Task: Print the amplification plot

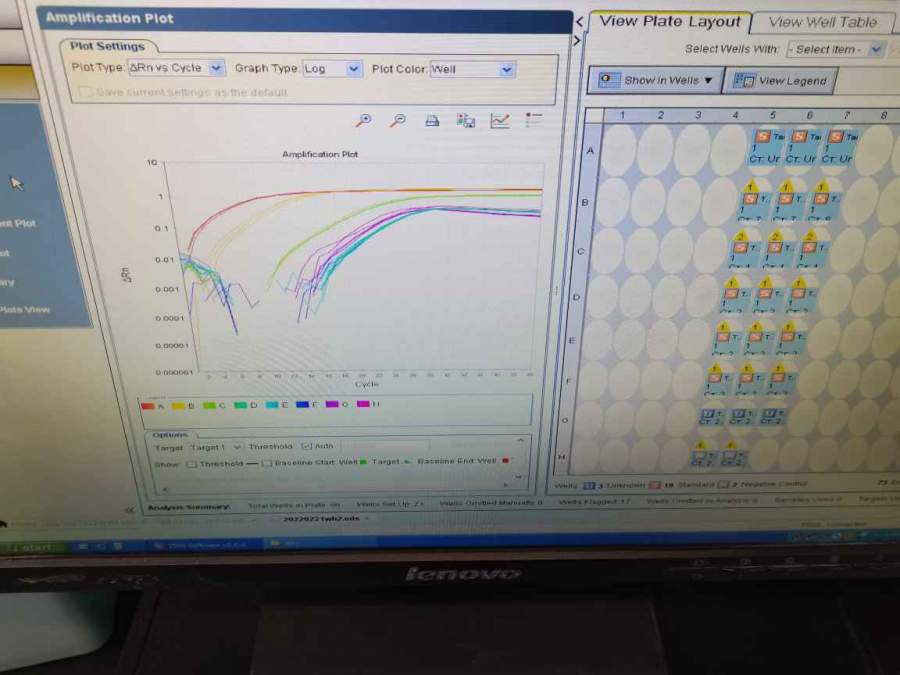Action: (x=432, y=121)
